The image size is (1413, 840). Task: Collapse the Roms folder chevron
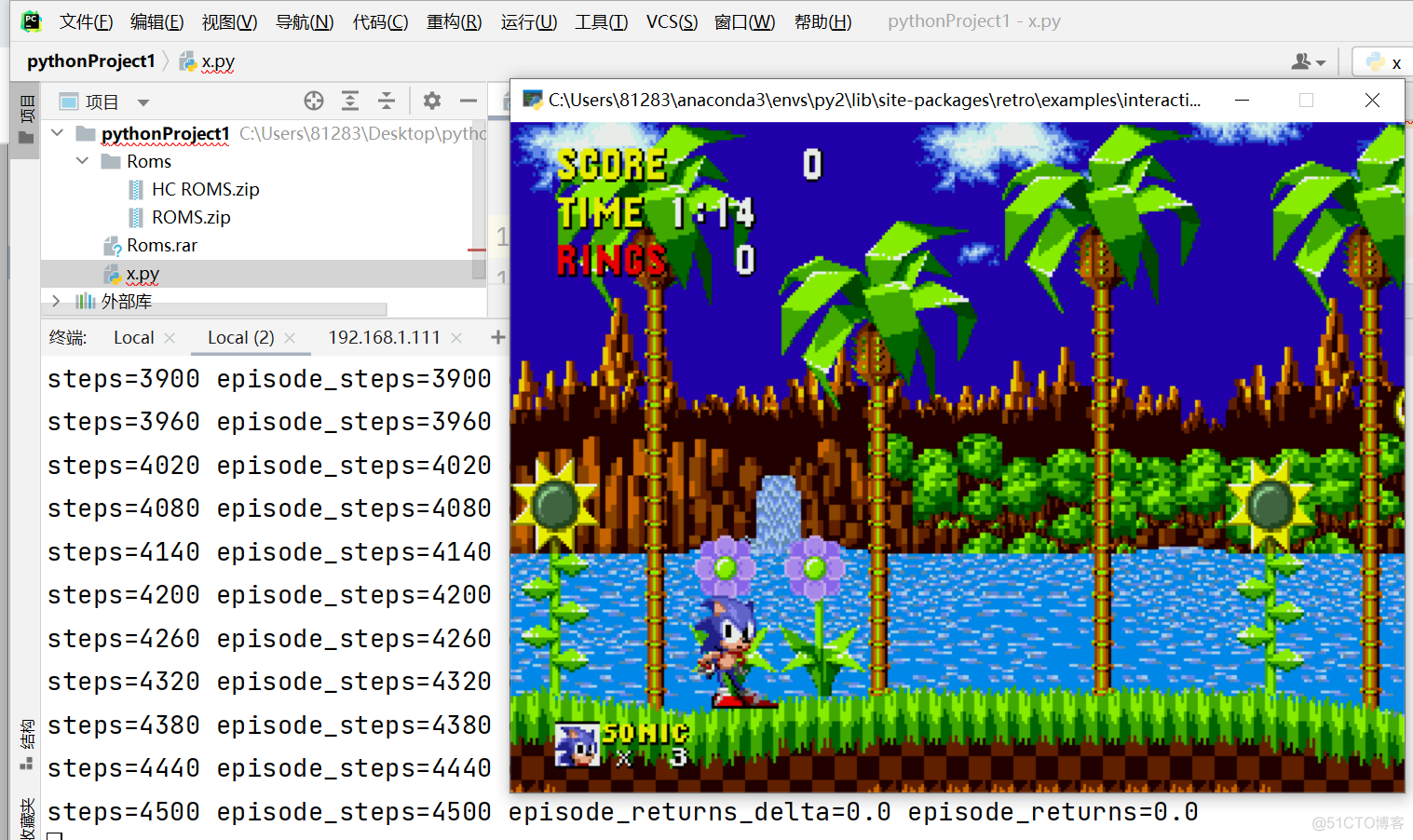83,161
